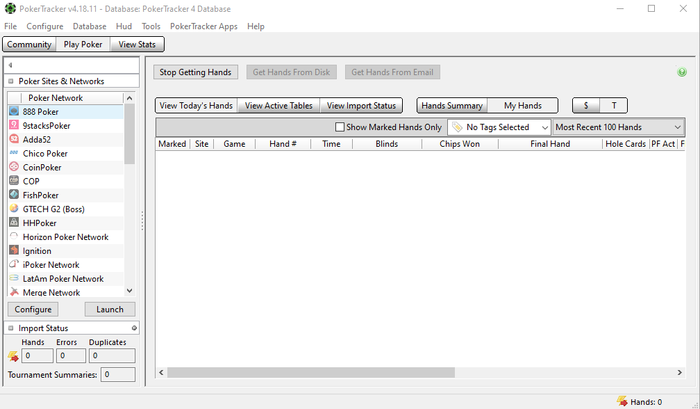Click the horizontal scrollbar thumb of hands table
700x409 pixels.
(x=311, y=372)
